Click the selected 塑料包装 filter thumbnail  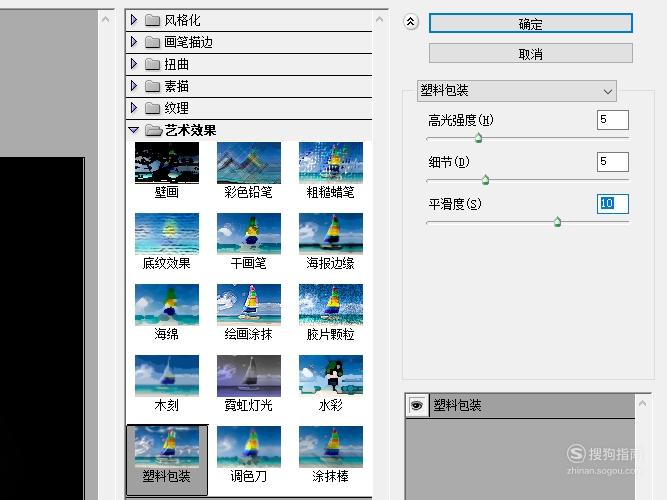pyautogui.click(x=167, y=447)
